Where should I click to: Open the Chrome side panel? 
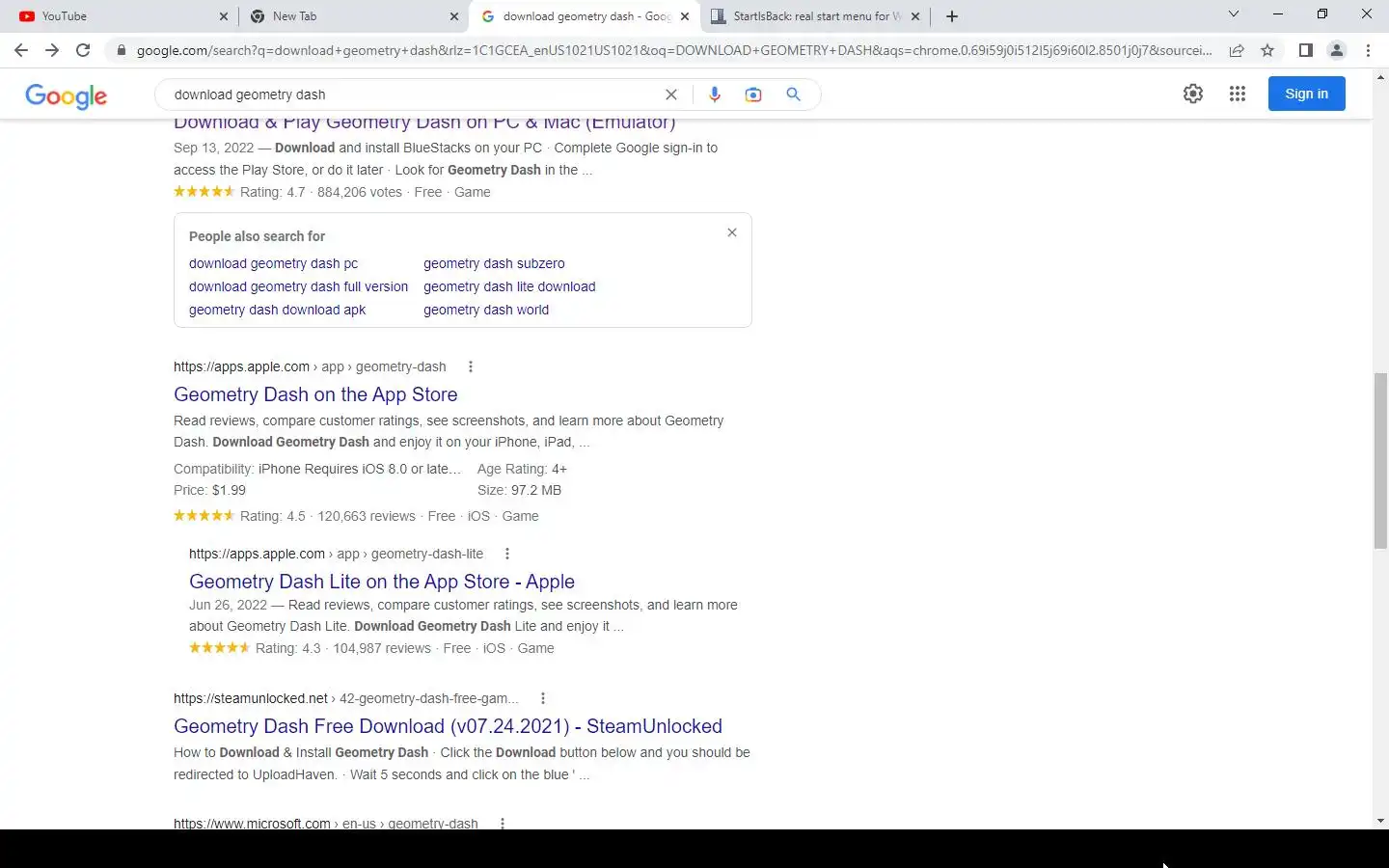click(1305, 50)
